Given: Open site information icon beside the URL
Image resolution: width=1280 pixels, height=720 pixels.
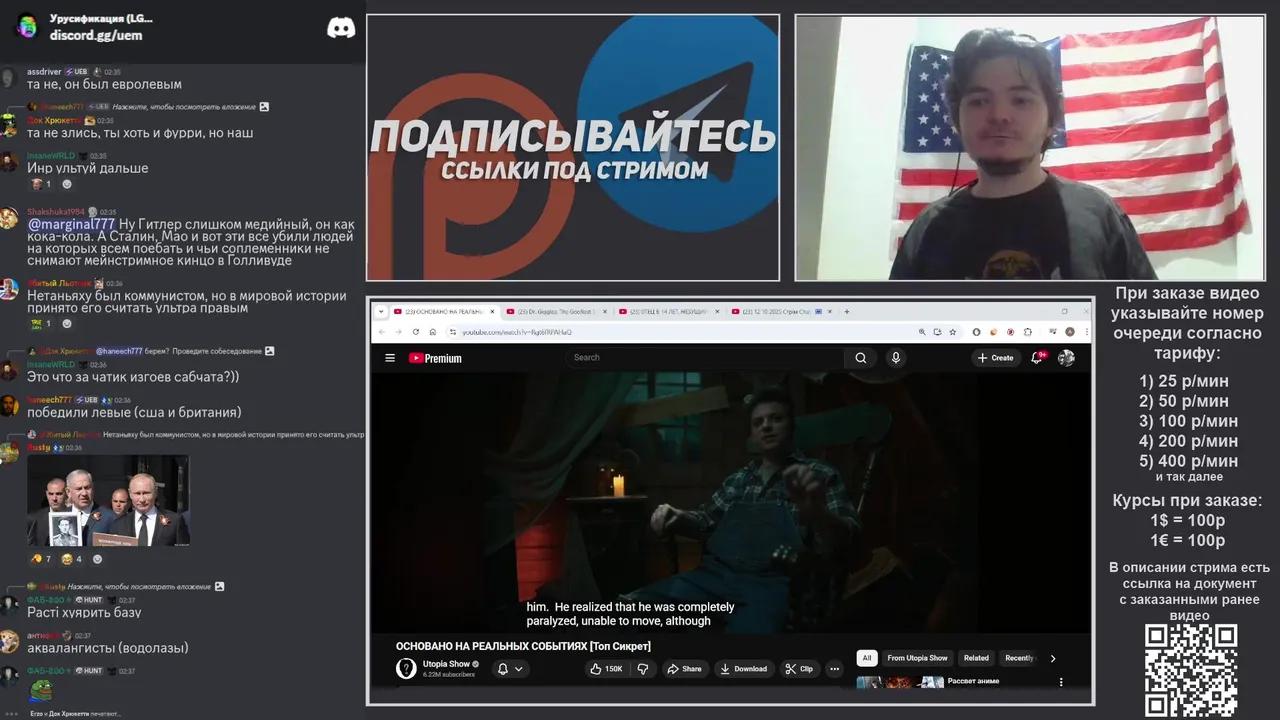Looking at the screenshot, I should [452, 332].
